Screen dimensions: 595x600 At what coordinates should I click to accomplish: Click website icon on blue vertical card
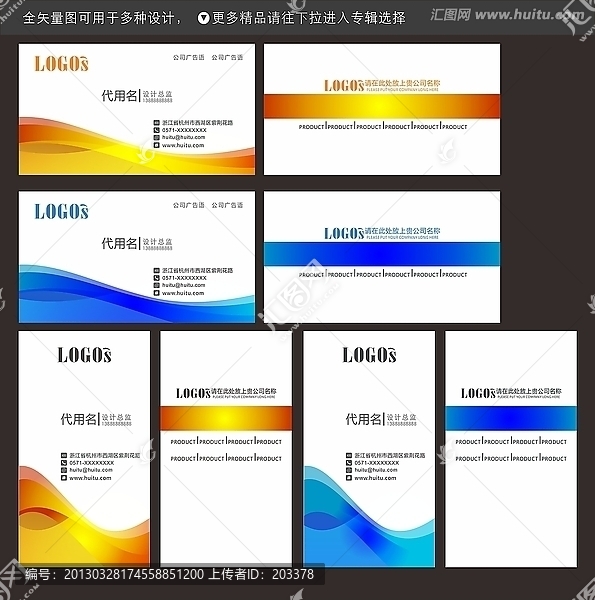(349, 478)
